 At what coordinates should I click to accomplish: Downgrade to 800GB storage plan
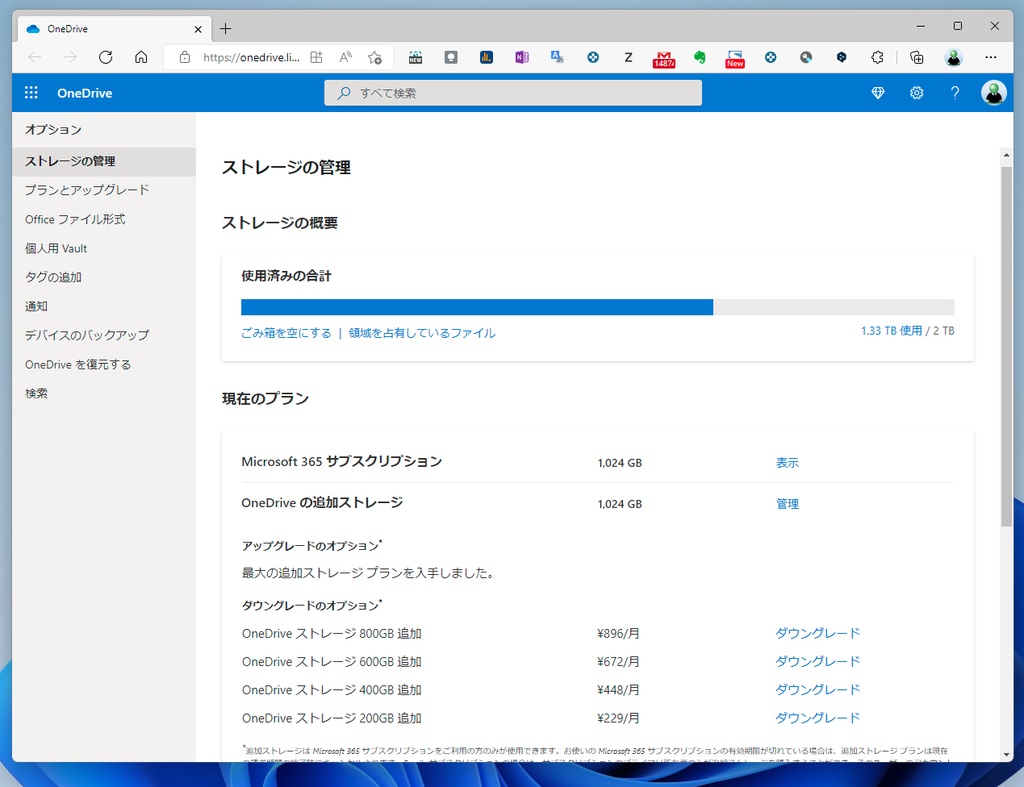[817, 633]
